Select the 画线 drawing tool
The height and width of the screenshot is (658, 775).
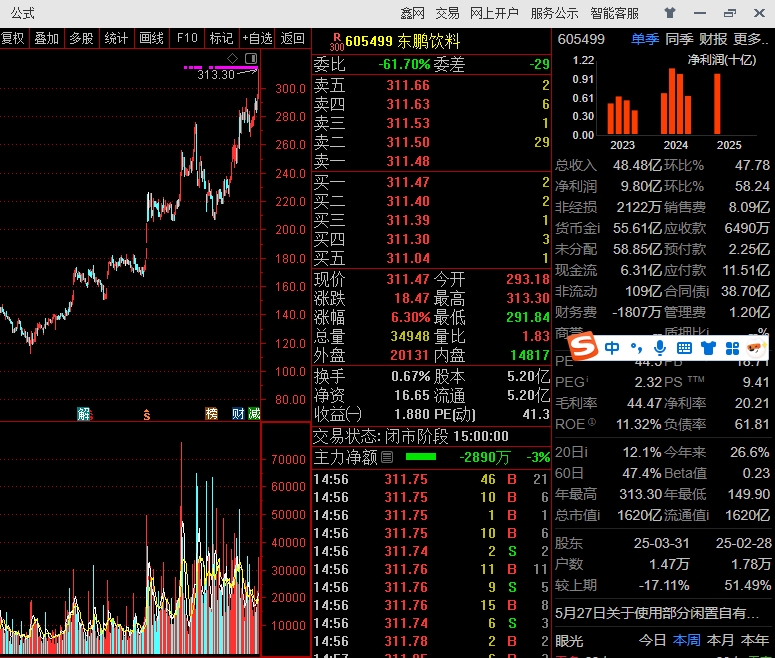(x=152, y=38)
